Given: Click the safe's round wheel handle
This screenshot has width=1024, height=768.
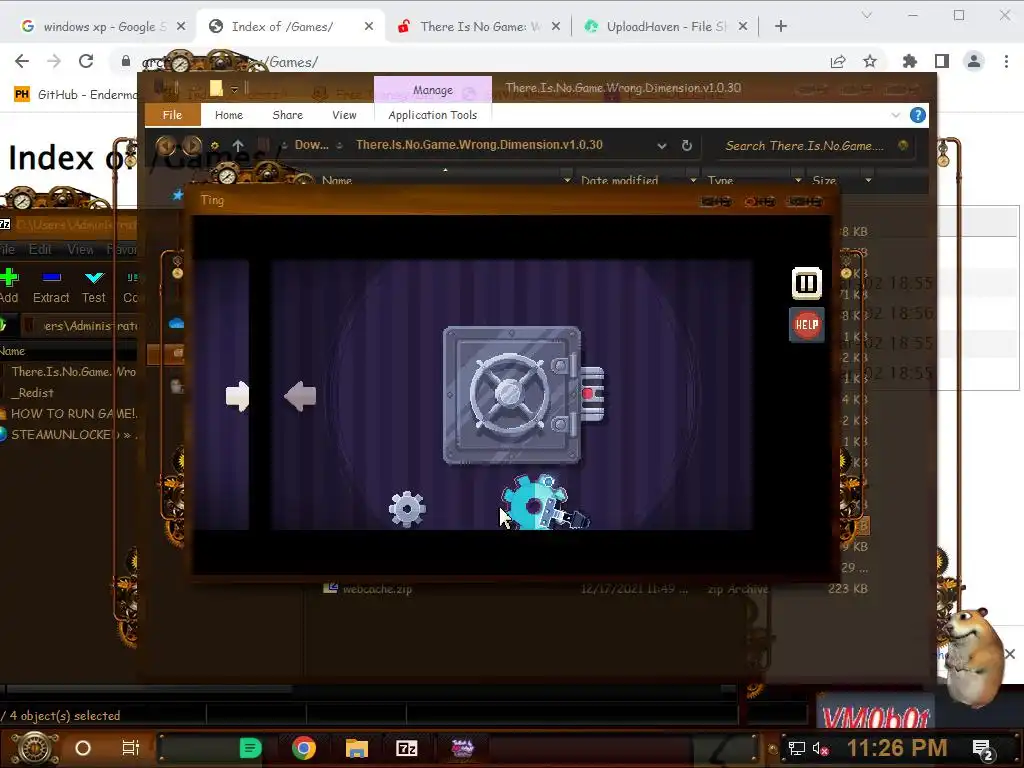Looking at the screenshot, I should pyautogui.click(x=509, y=392).
